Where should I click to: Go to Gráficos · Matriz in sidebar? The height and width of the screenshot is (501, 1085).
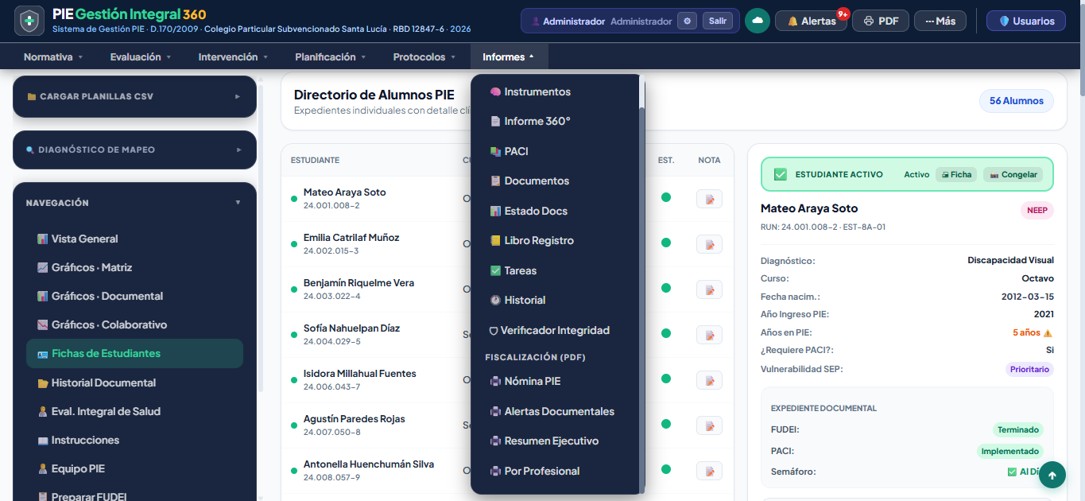click(135, 267)
